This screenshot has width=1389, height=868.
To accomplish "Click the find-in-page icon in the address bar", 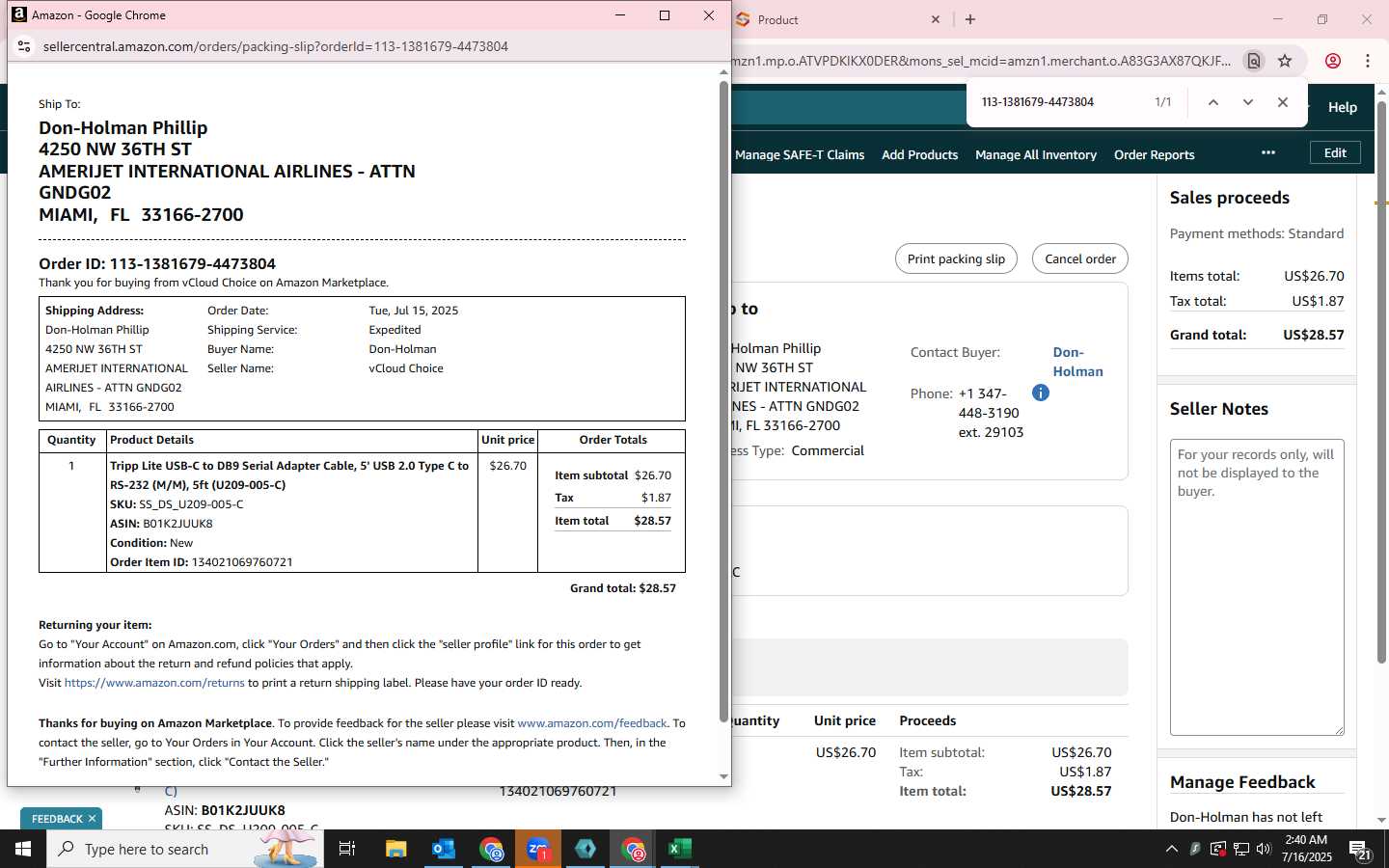I will click(x=1254, y=61).
